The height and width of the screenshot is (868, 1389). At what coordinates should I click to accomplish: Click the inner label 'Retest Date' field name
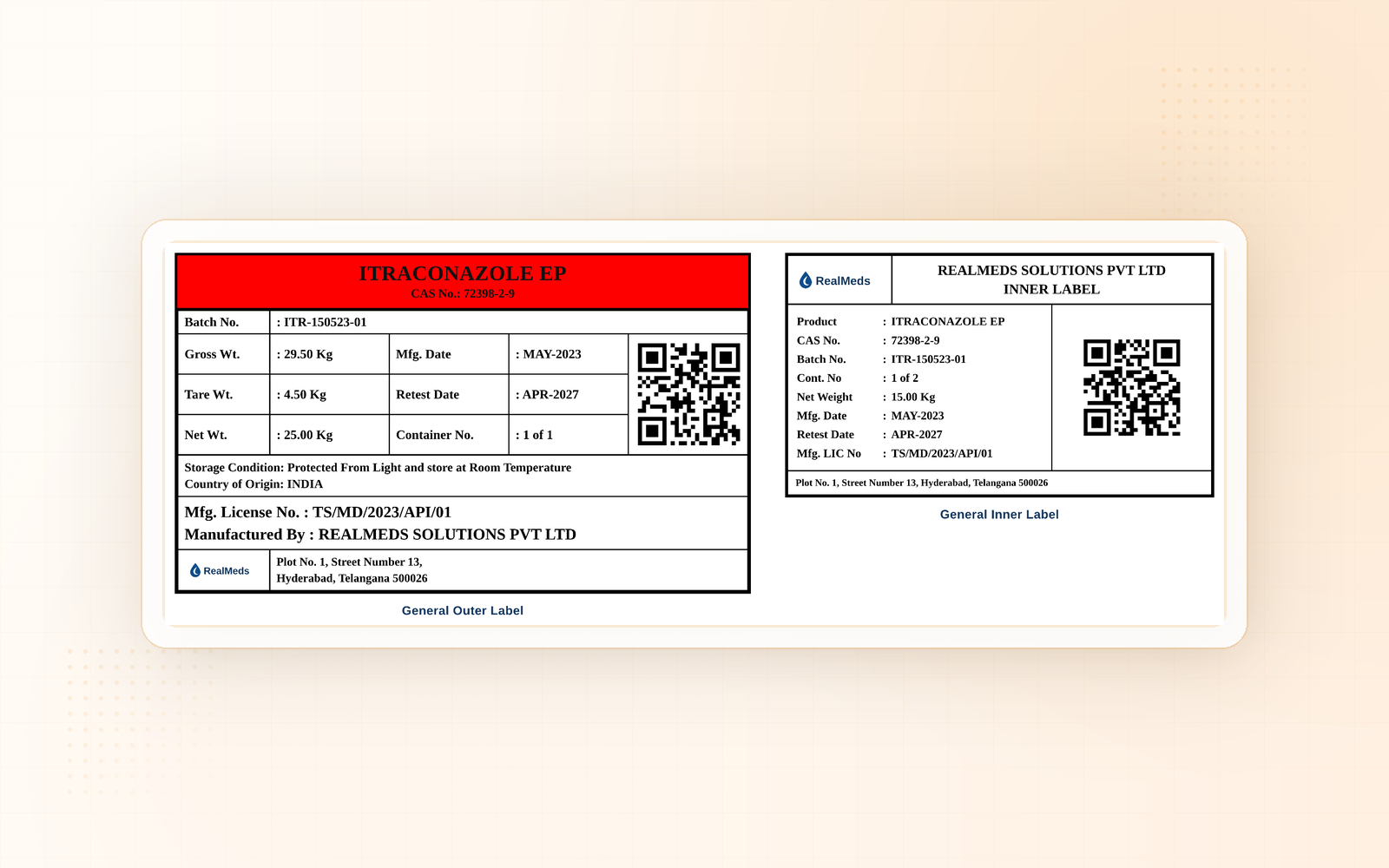826,435
